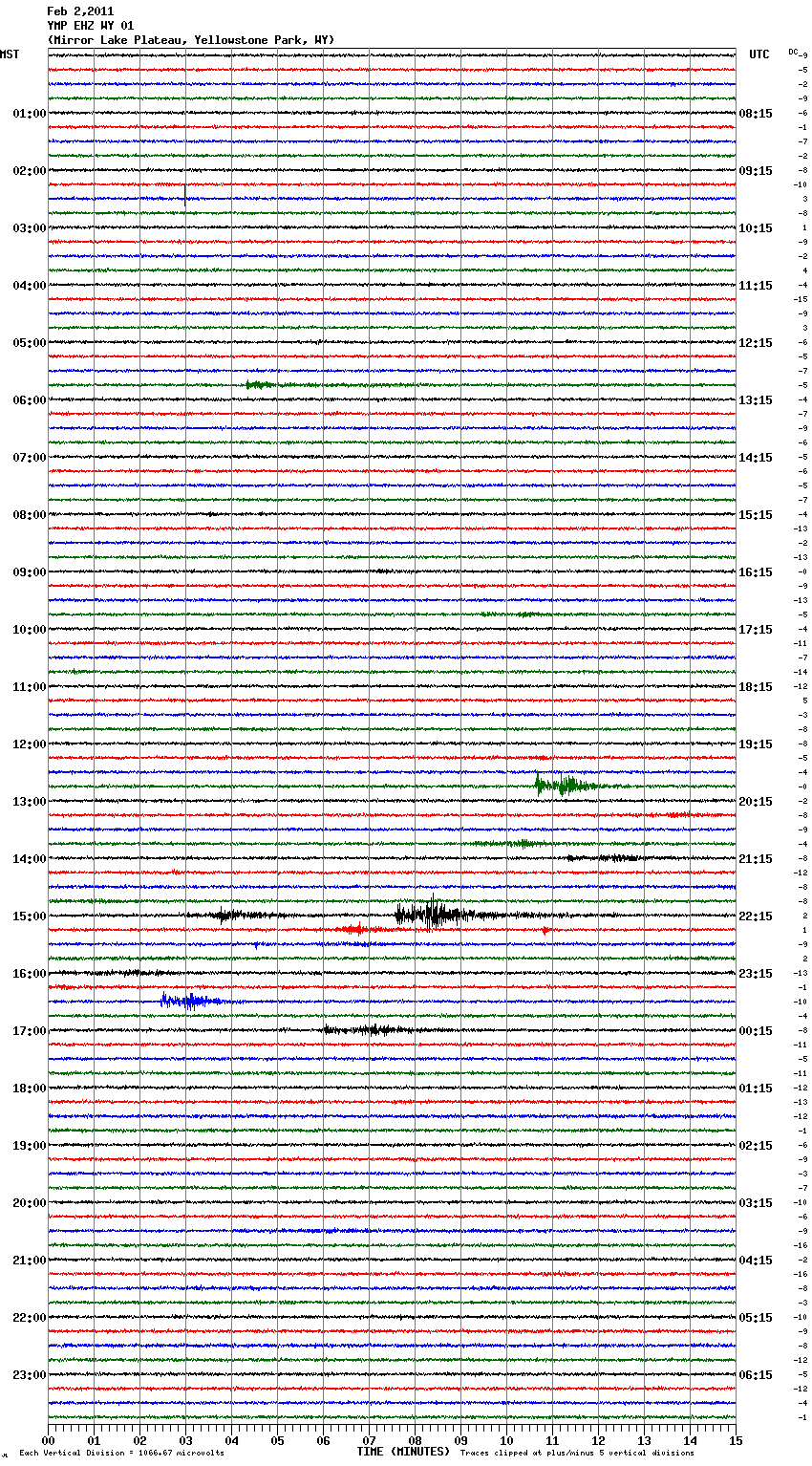Select the '21:00' MST time label
The image size is (812, 1466).
point(30,1261)
